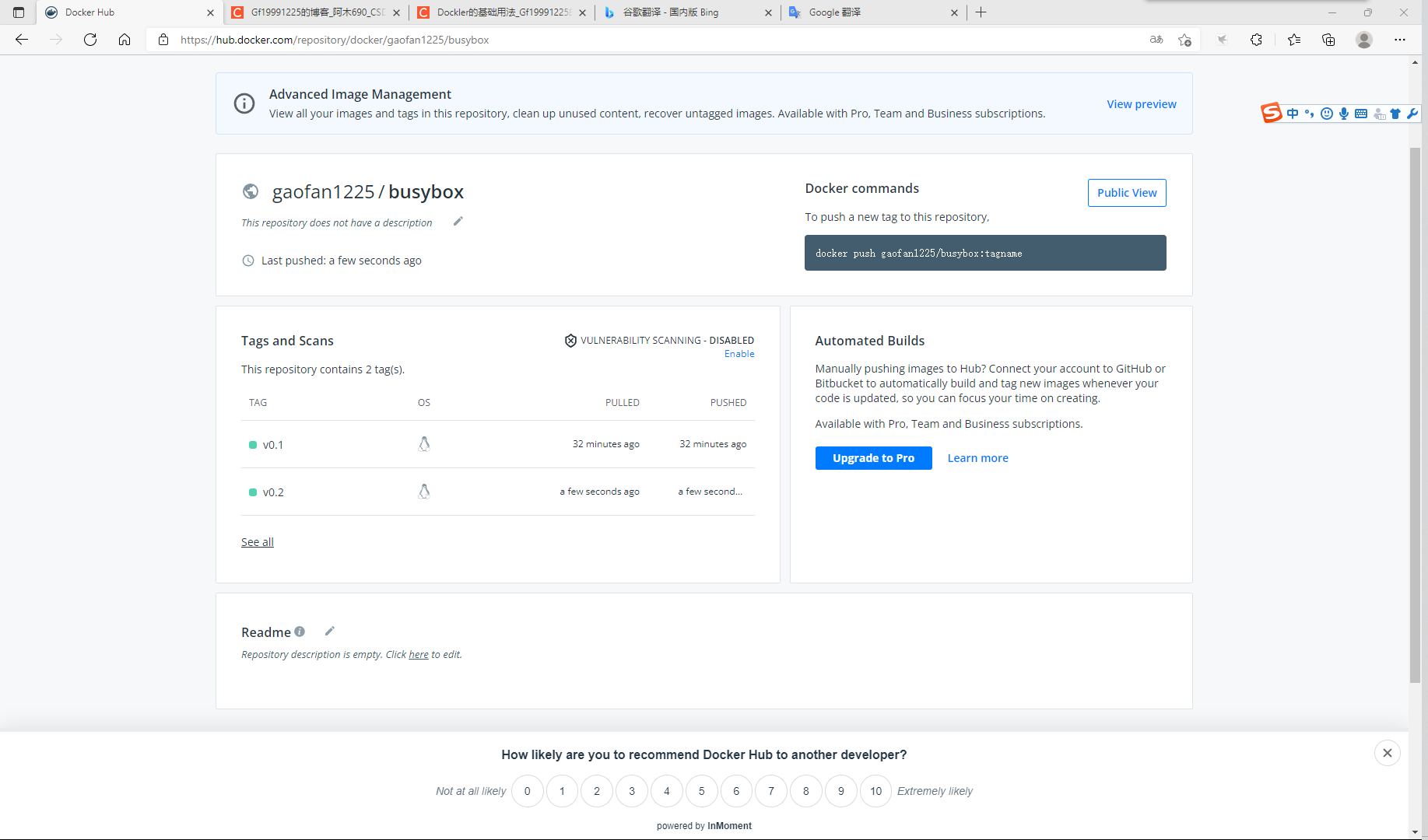Screen dimensions: 1428x840
Task: Close the Google Translate tab
Action: 954,12
